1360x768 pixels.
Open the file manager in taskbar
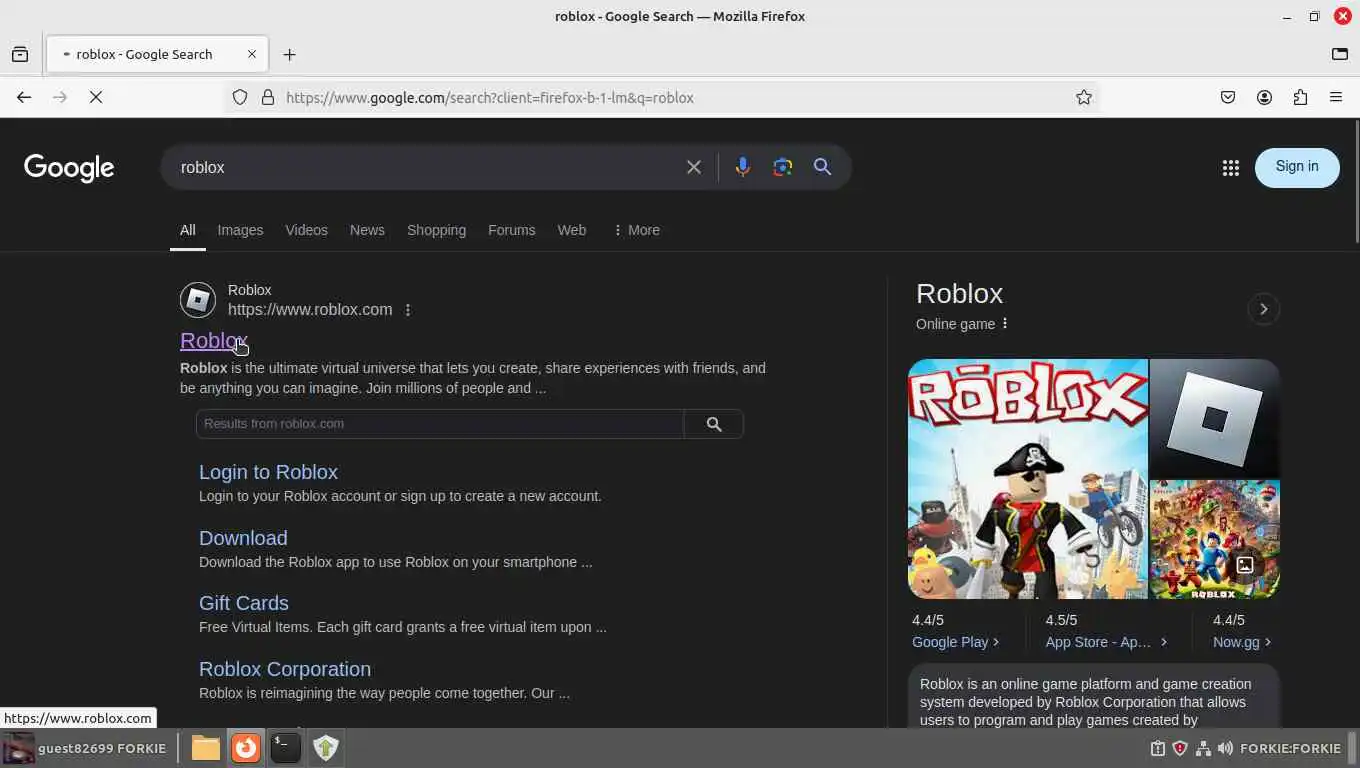point(205,747)
